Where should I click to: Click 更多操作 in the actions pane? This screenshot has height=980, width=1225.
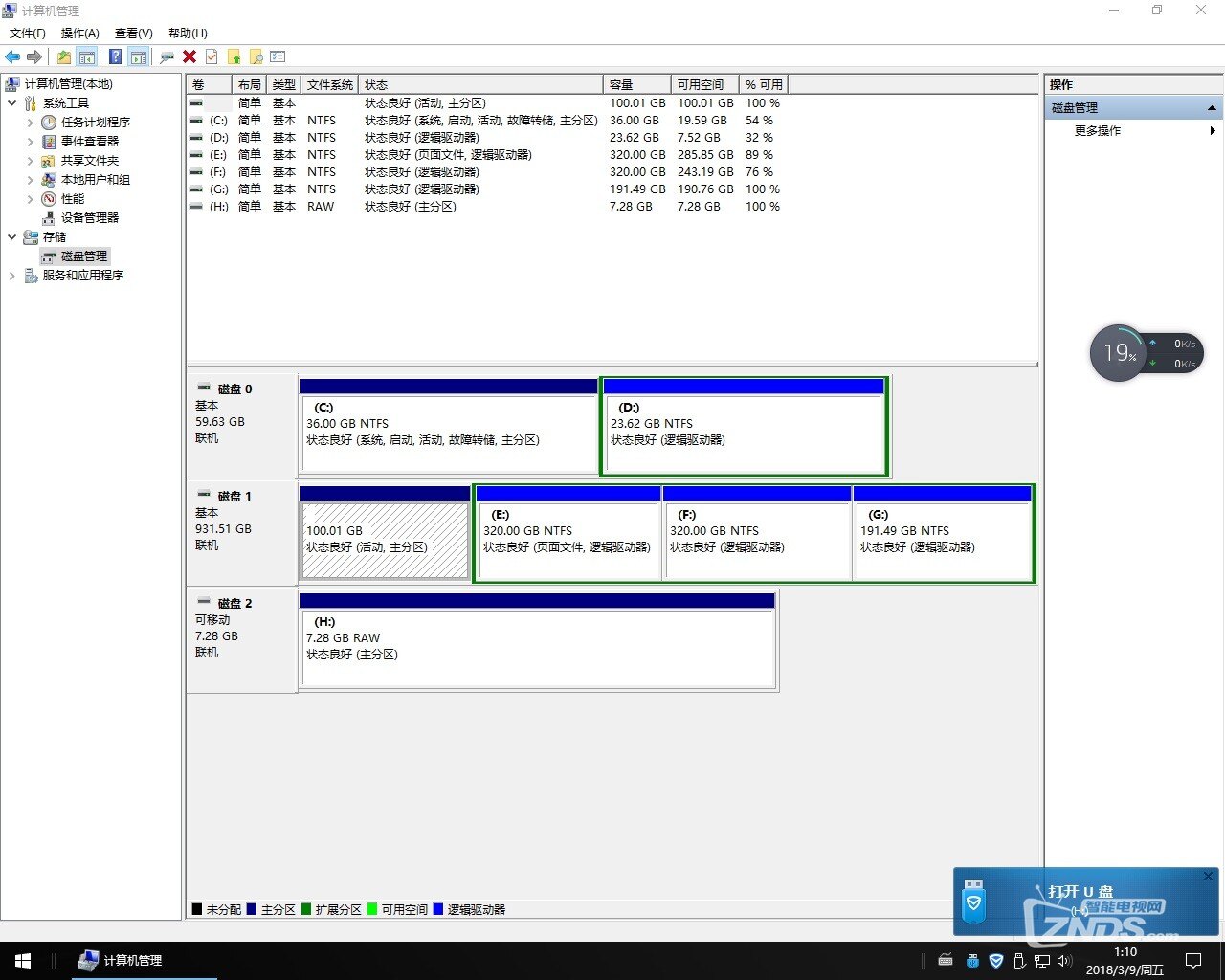pos(1097,131)
